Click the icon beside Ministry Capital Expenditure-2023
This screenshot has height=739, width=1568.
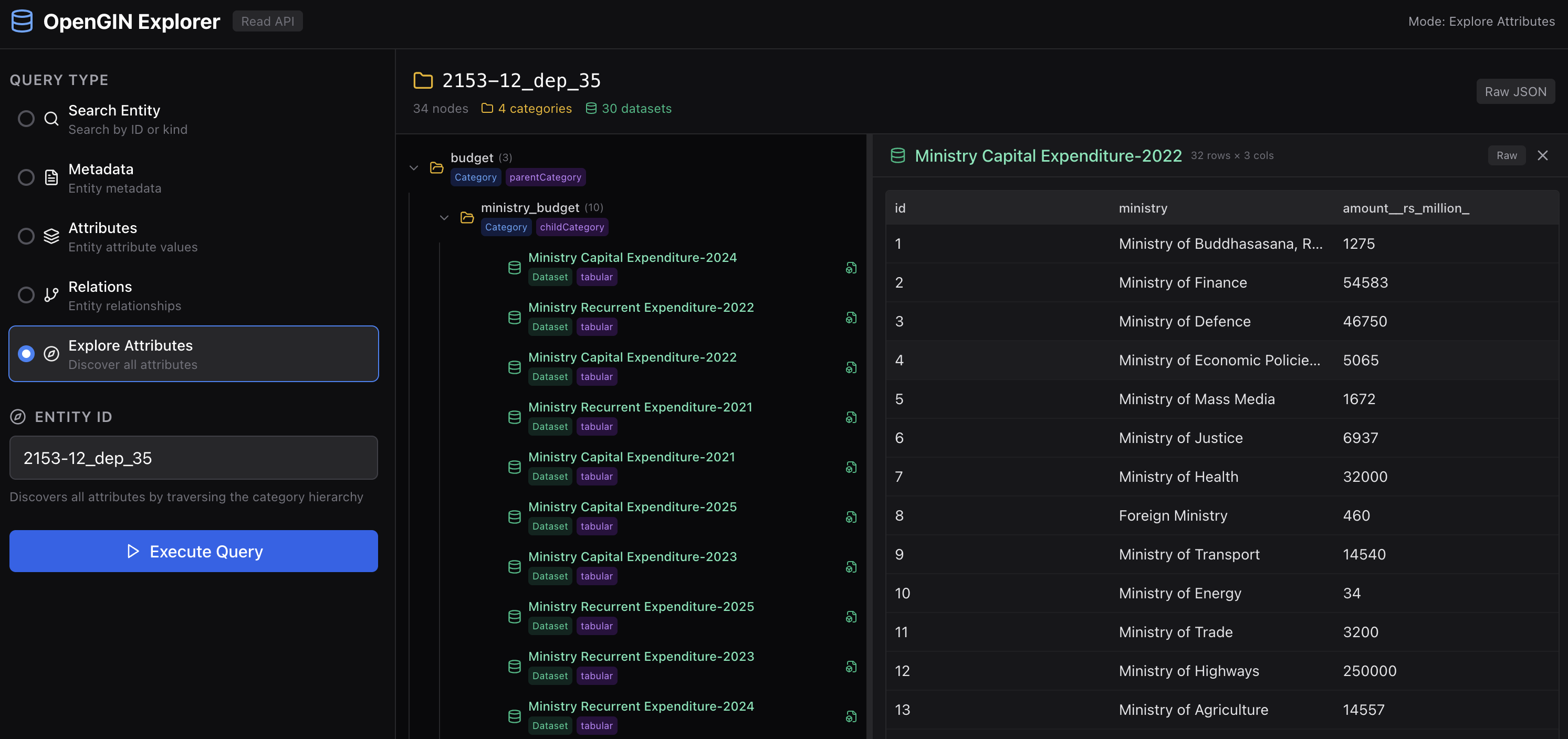click(851, 567)
